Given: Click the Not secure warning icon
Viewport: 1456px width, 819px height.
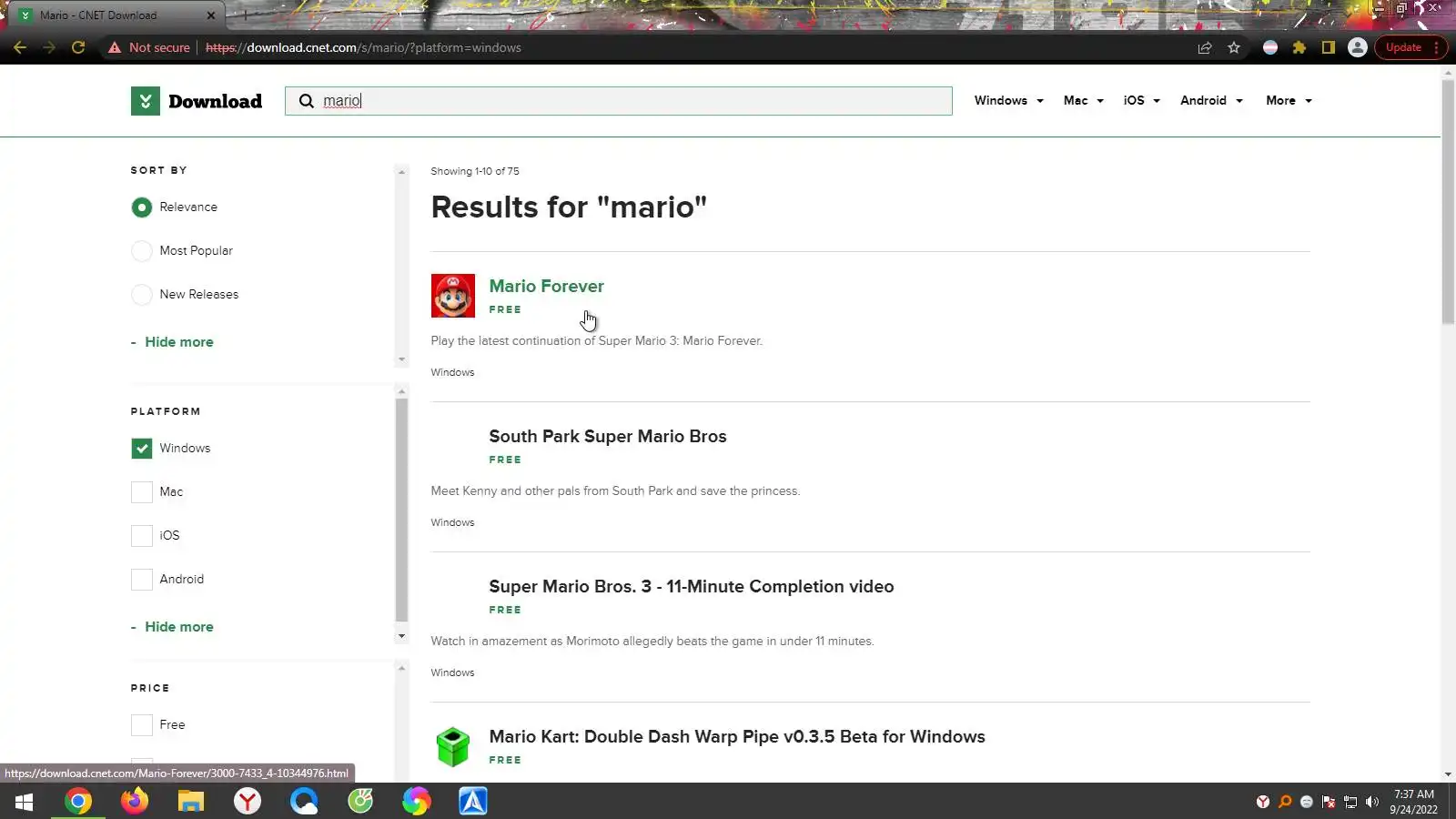Looking at the screenshot, I should click(x=115, y=47).
